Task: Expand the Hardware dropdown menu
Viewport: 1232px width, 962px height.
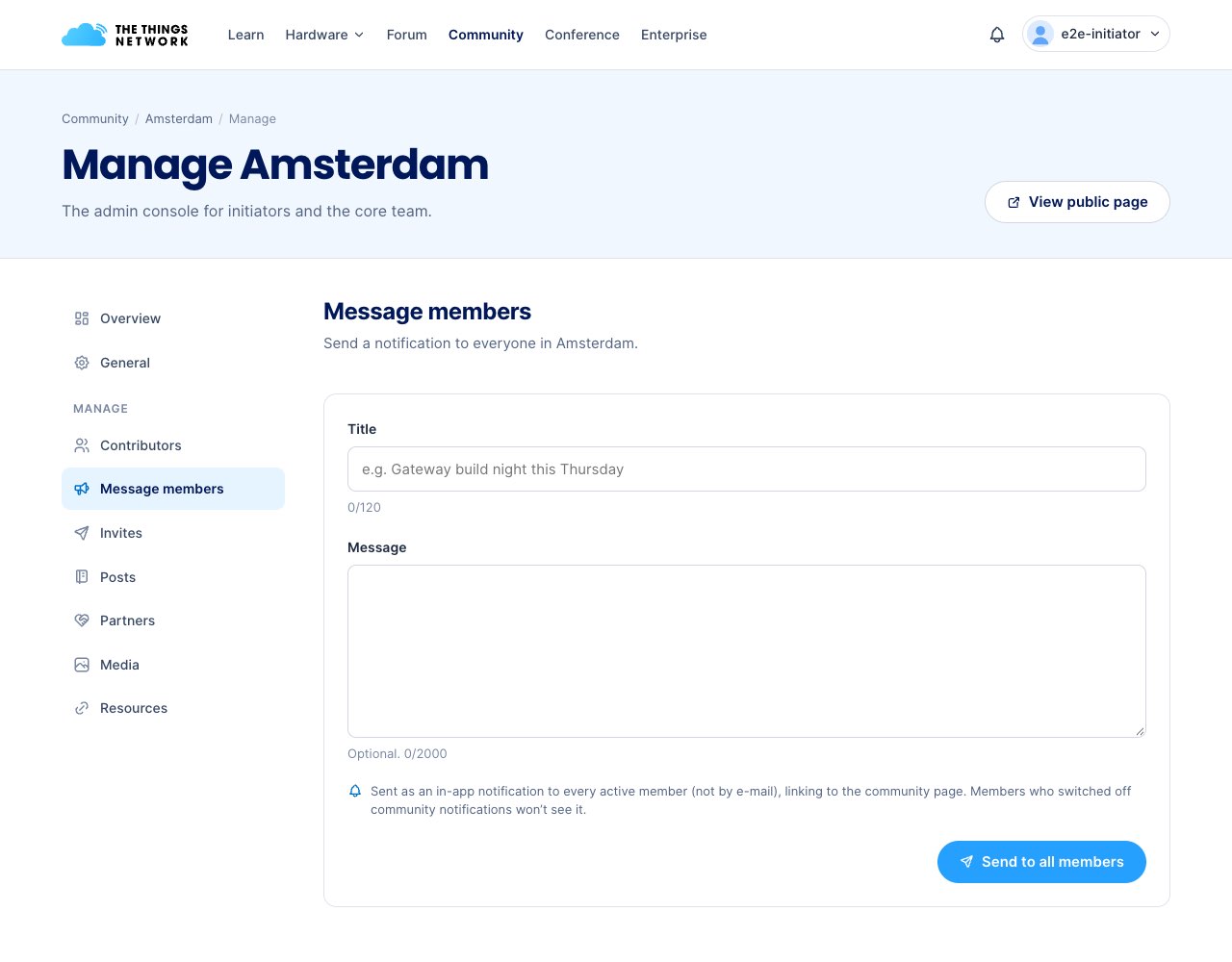Action: [324, 35]
